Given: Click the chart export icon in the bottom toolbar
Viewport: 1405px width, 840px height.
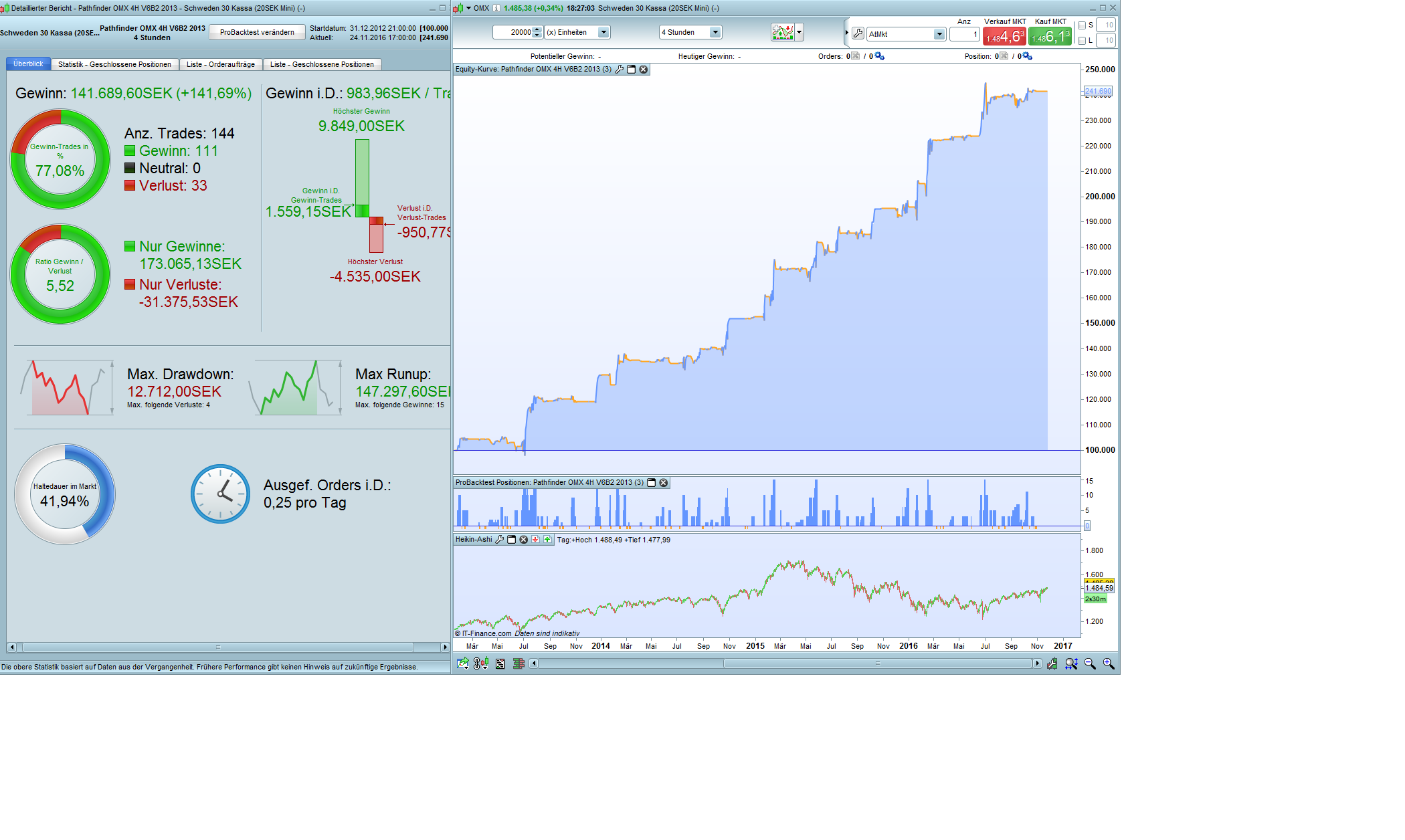Looking at the screenshot, I should click(462, 663).
